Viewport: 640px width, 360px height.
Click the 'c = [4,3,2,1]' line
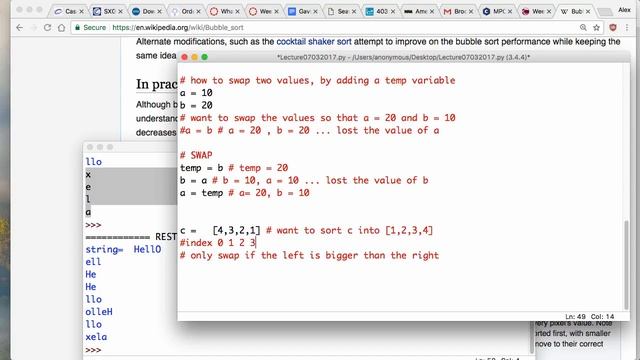(306, 231)
